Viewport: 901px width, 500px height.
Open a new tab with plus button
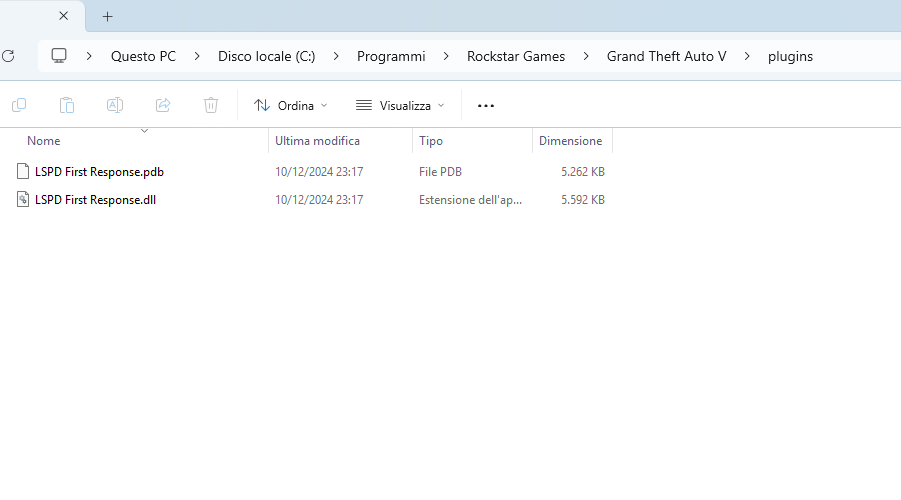(107, 17)
